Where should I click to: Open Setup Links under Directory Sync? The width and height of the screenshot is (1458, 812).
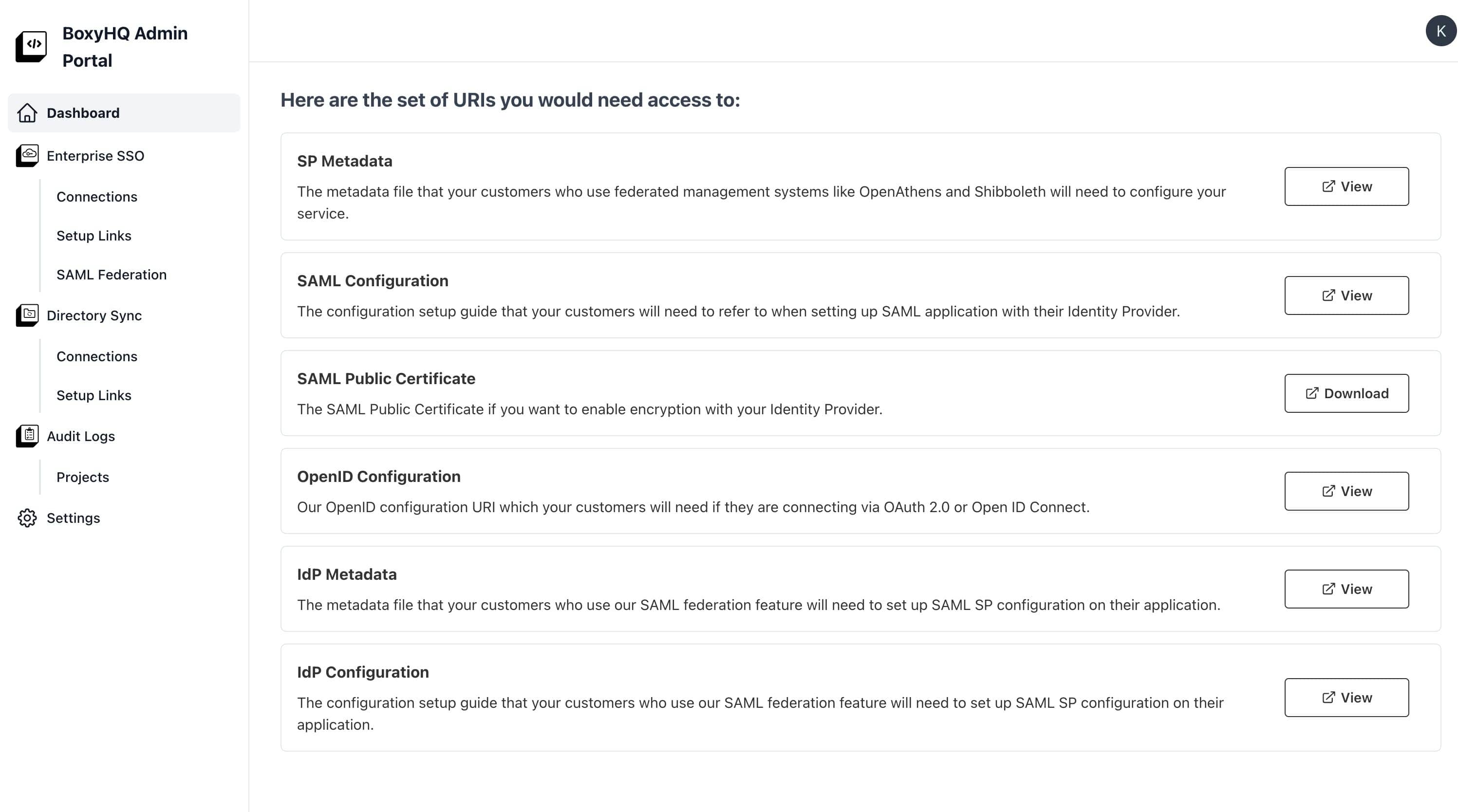94,395
